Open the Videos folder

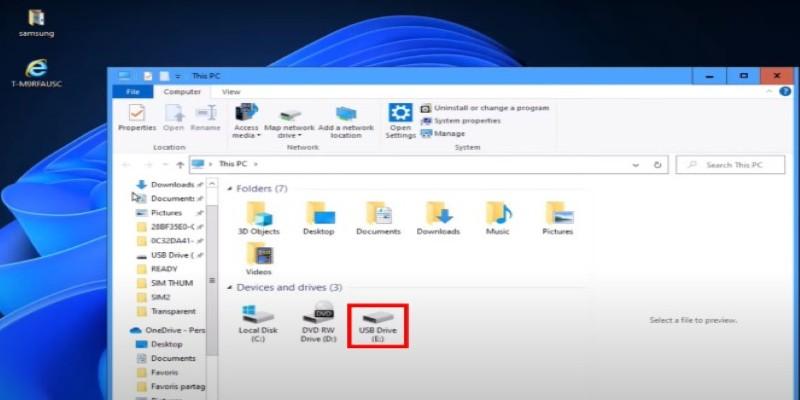coord(258,256)
